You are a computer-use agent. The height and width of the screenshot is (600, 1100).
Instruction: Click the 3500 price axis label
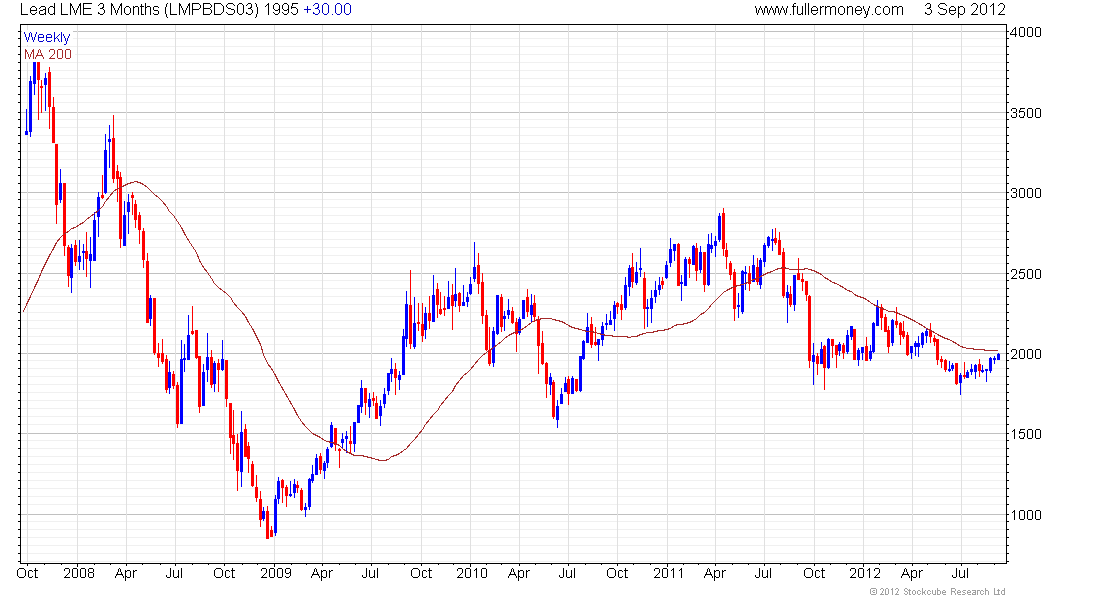coord(1026,113)
